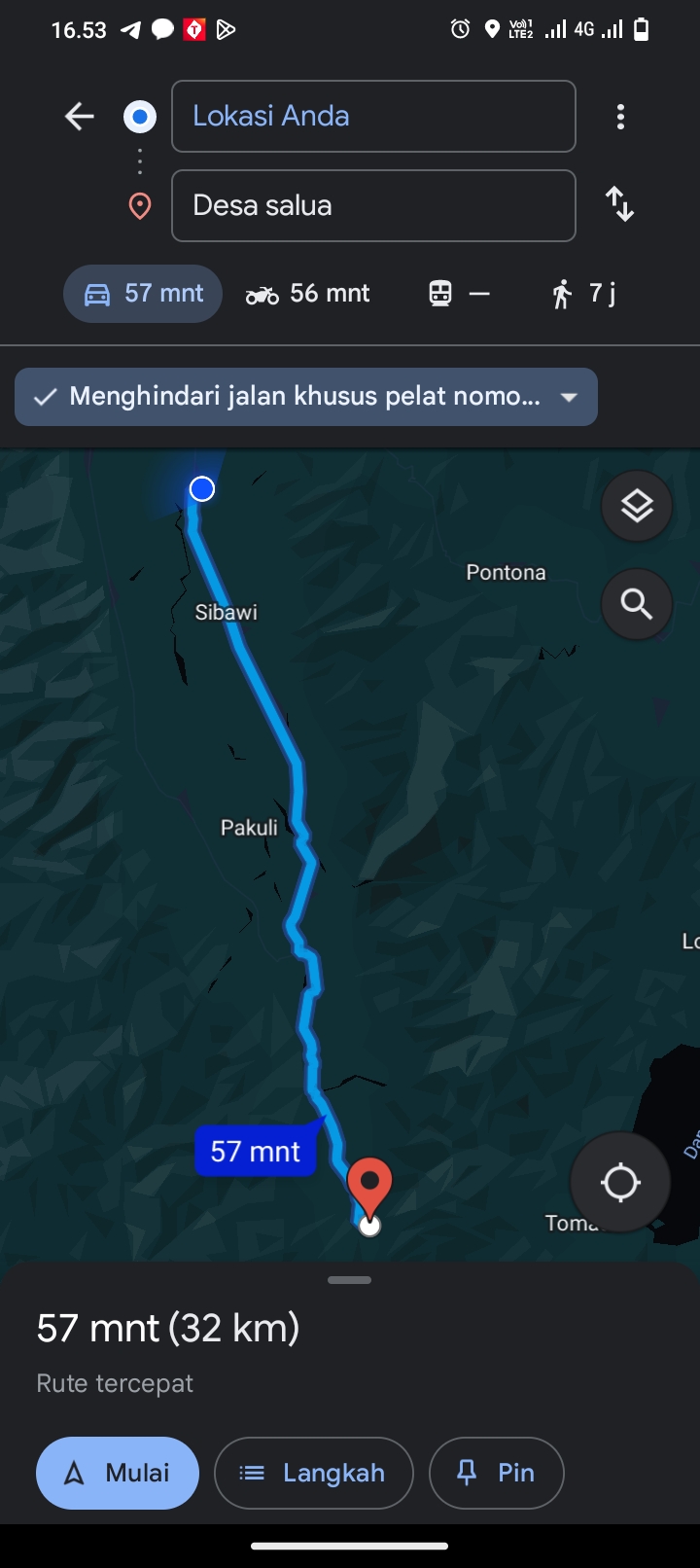Tap the blue current location dot on map
This screenshot has width=700, height=1568.
[x=202, y=488]
